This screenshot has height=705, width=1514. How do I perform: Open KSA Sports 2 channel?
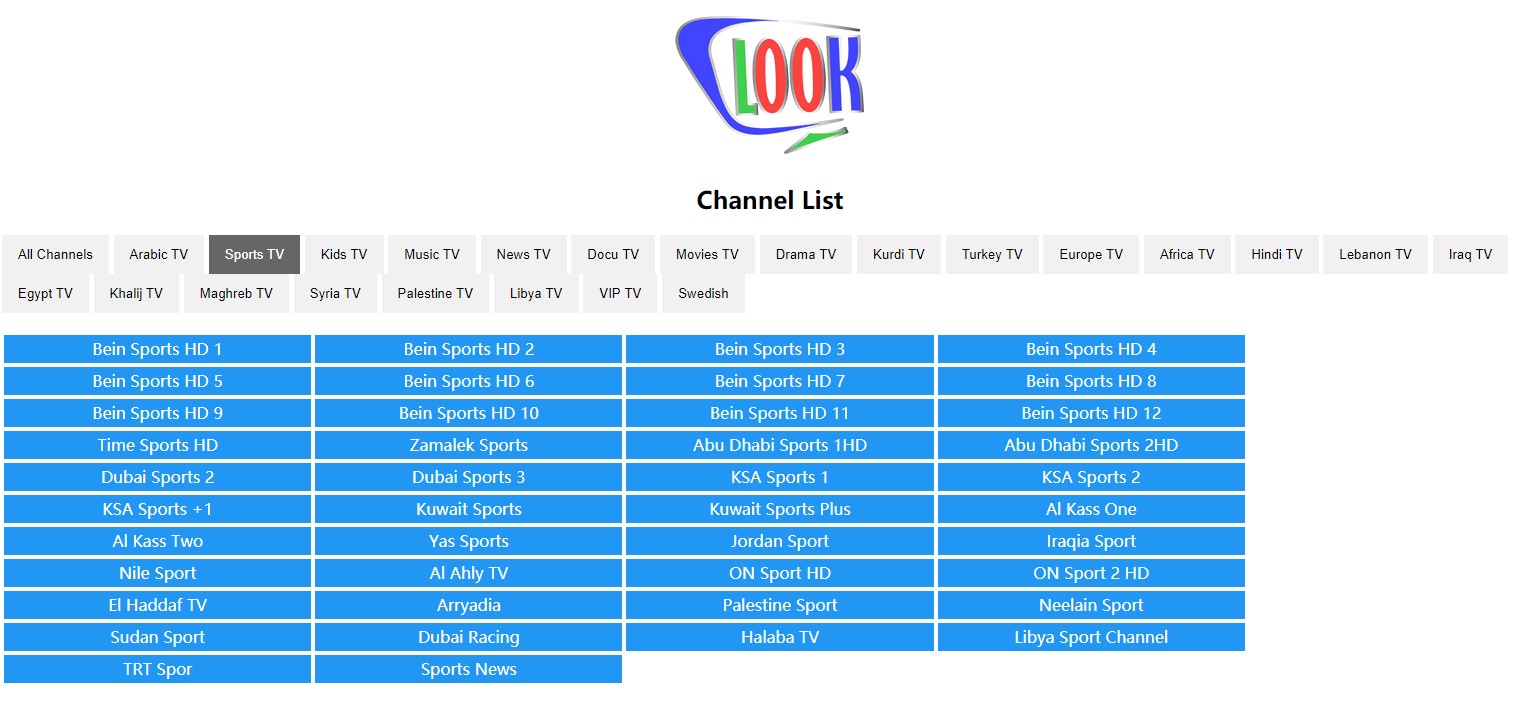click(1091, 477)
